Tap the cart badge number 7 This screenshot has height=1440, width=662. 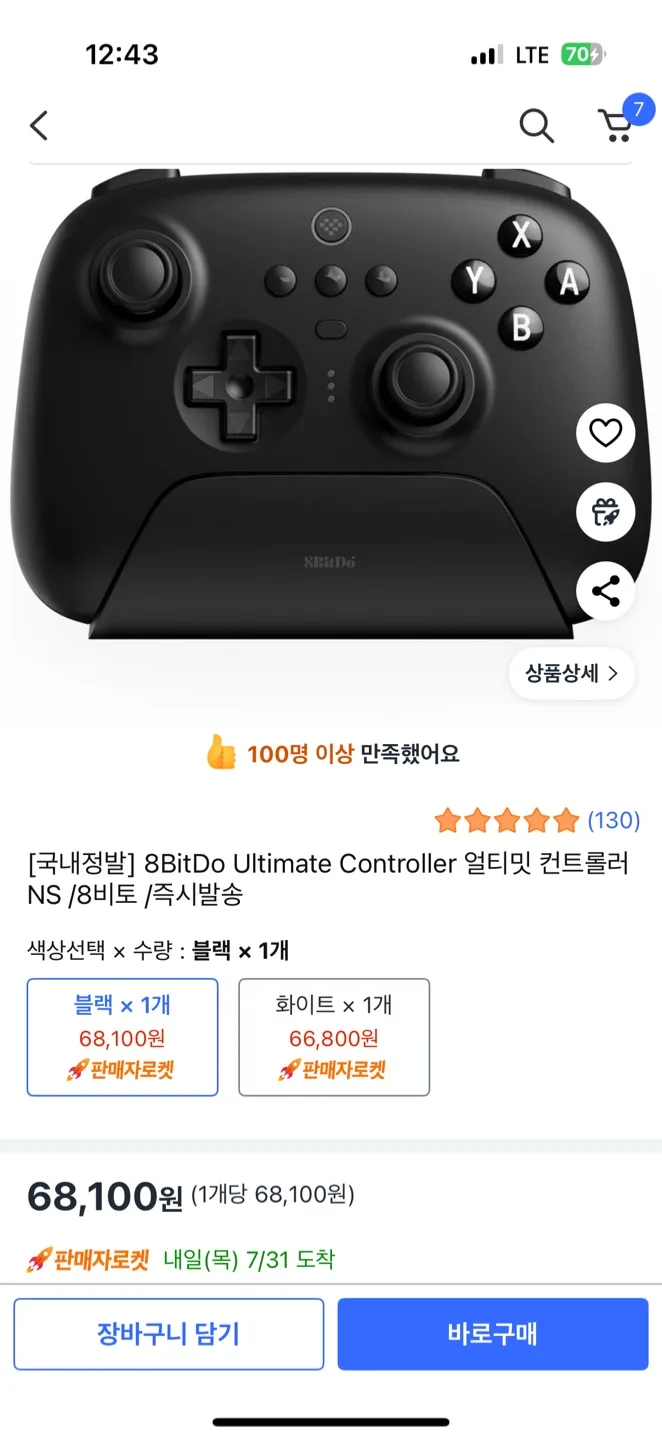pos(638,110)
